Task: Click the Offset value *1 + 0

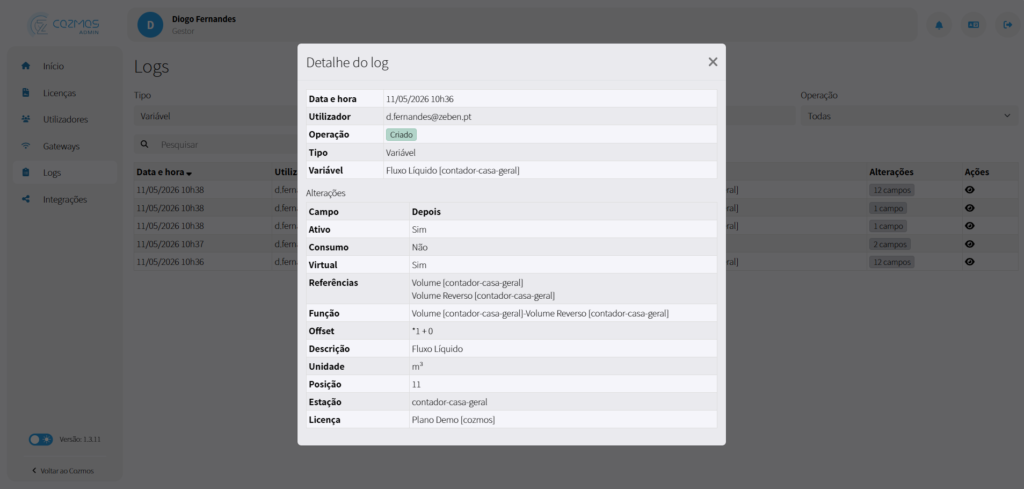Action: point(423,331)
